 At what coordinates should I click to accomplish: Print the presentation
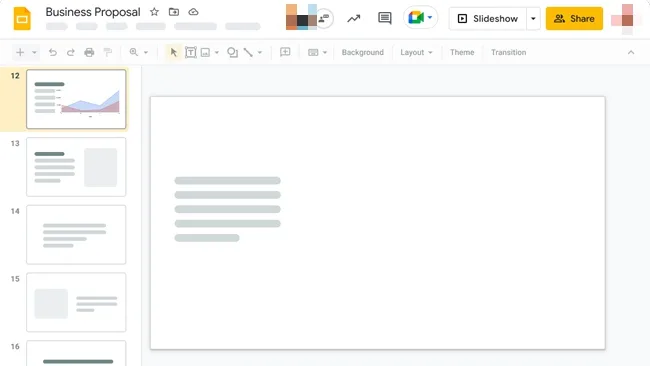[x=89, y=52]
